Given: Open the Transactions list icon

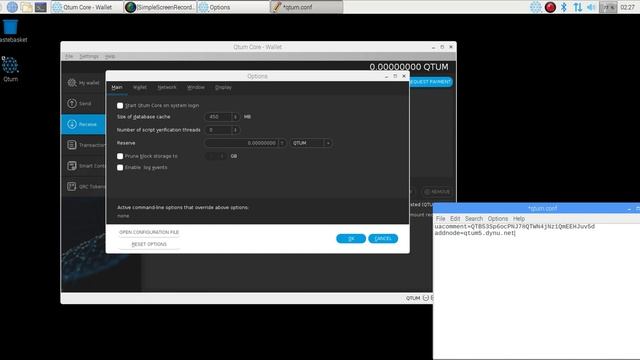Looking at the screenshot, I should tap(72, 145).
